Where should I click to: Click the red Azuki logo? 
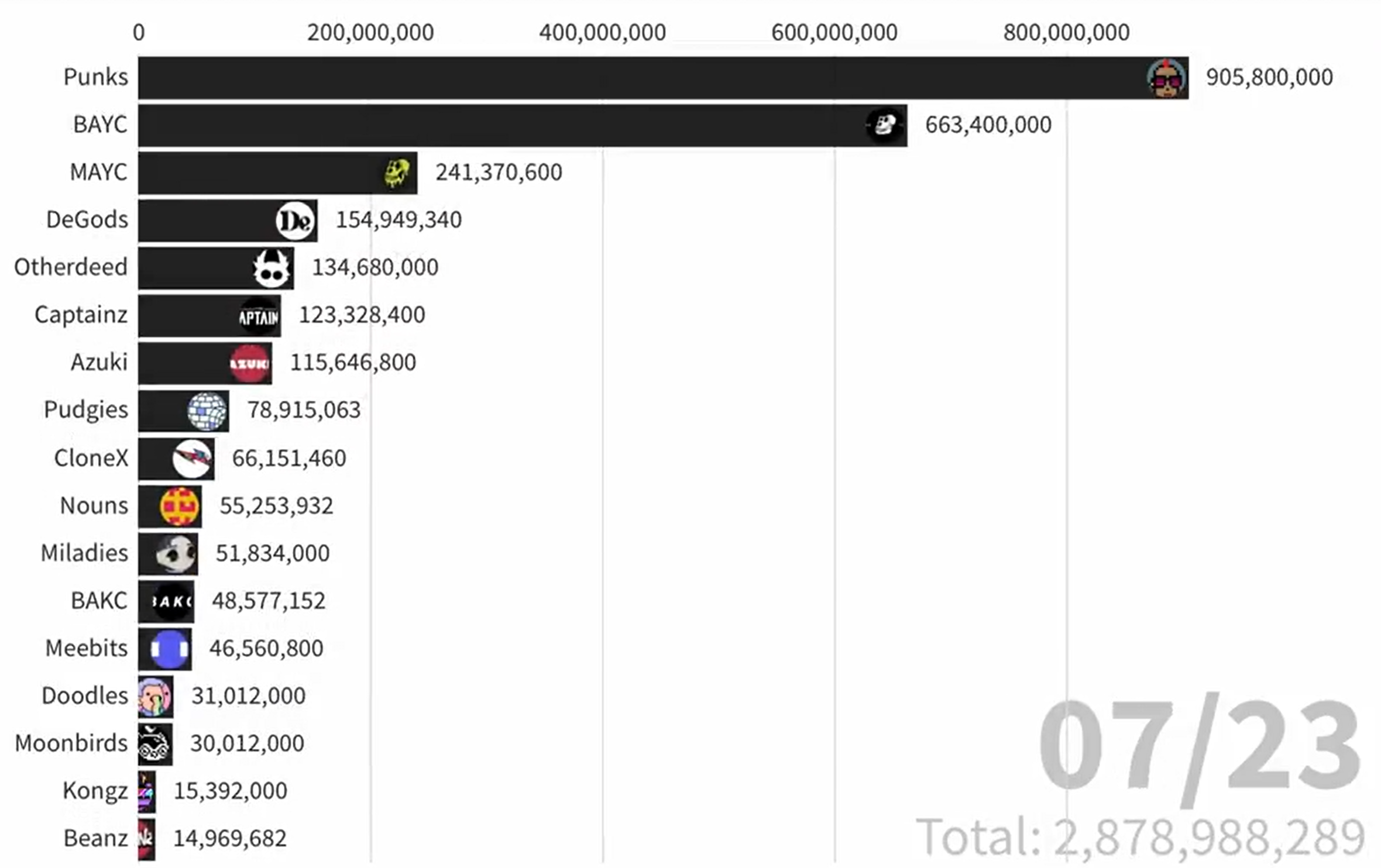pos(250,364)
